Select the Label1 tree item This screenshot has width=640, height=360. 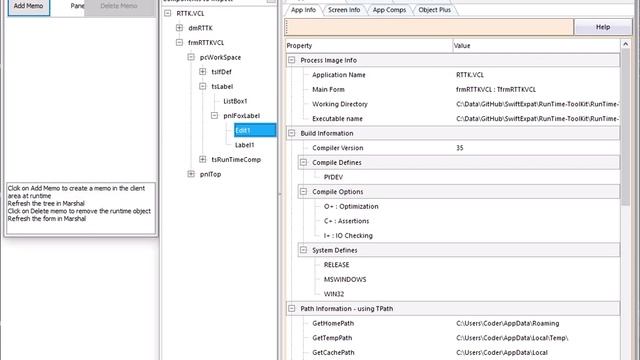coord(244,145)
